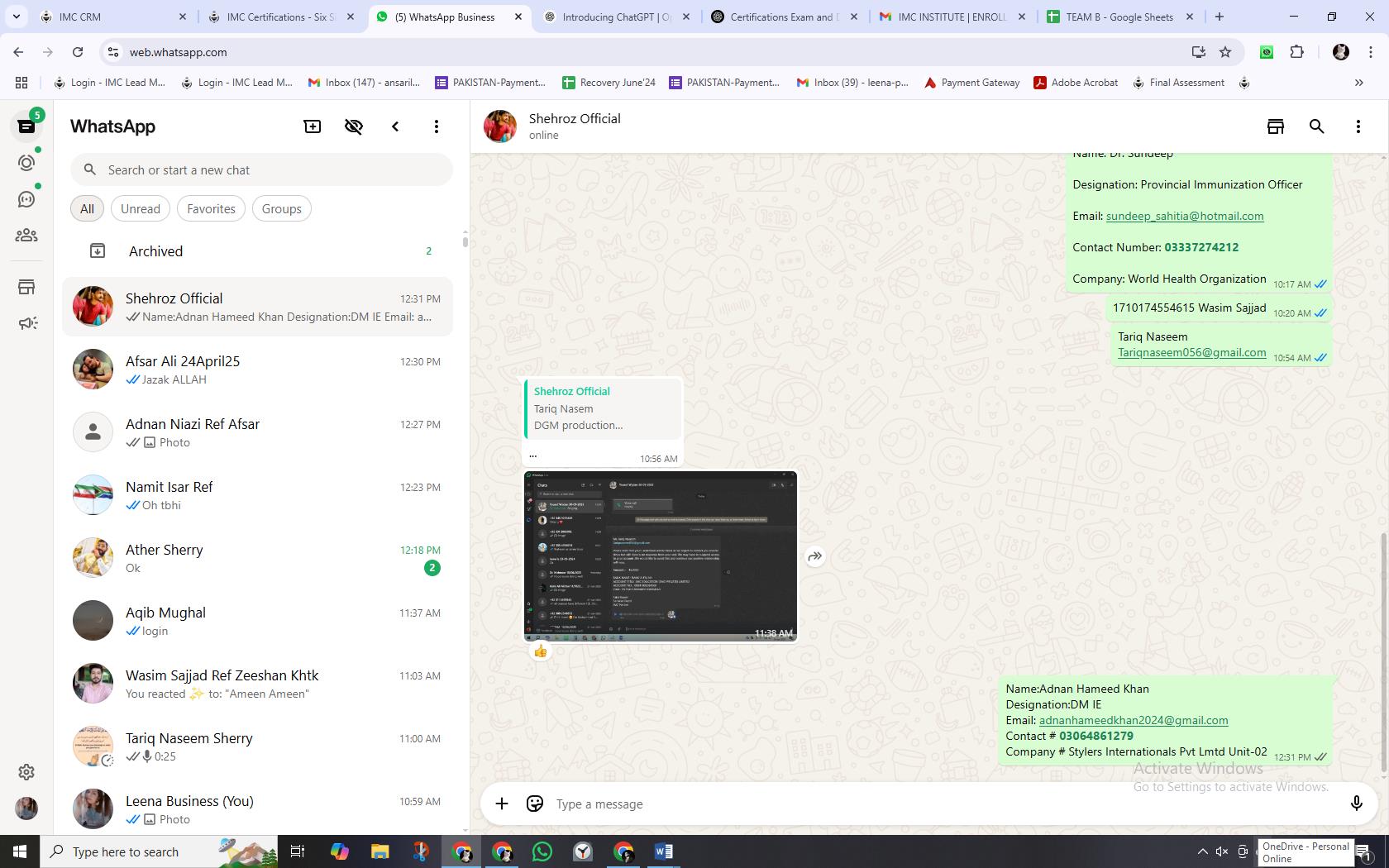This screenshot has height=868, width=1389.
Task: Open the Afsar Ali 24April25 chat
Action: point(257,370)
